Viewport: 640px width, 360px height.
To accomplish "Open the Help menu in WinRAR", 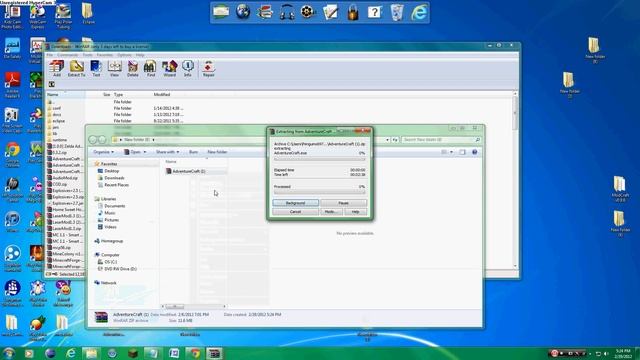I will [x=140, y=55].
